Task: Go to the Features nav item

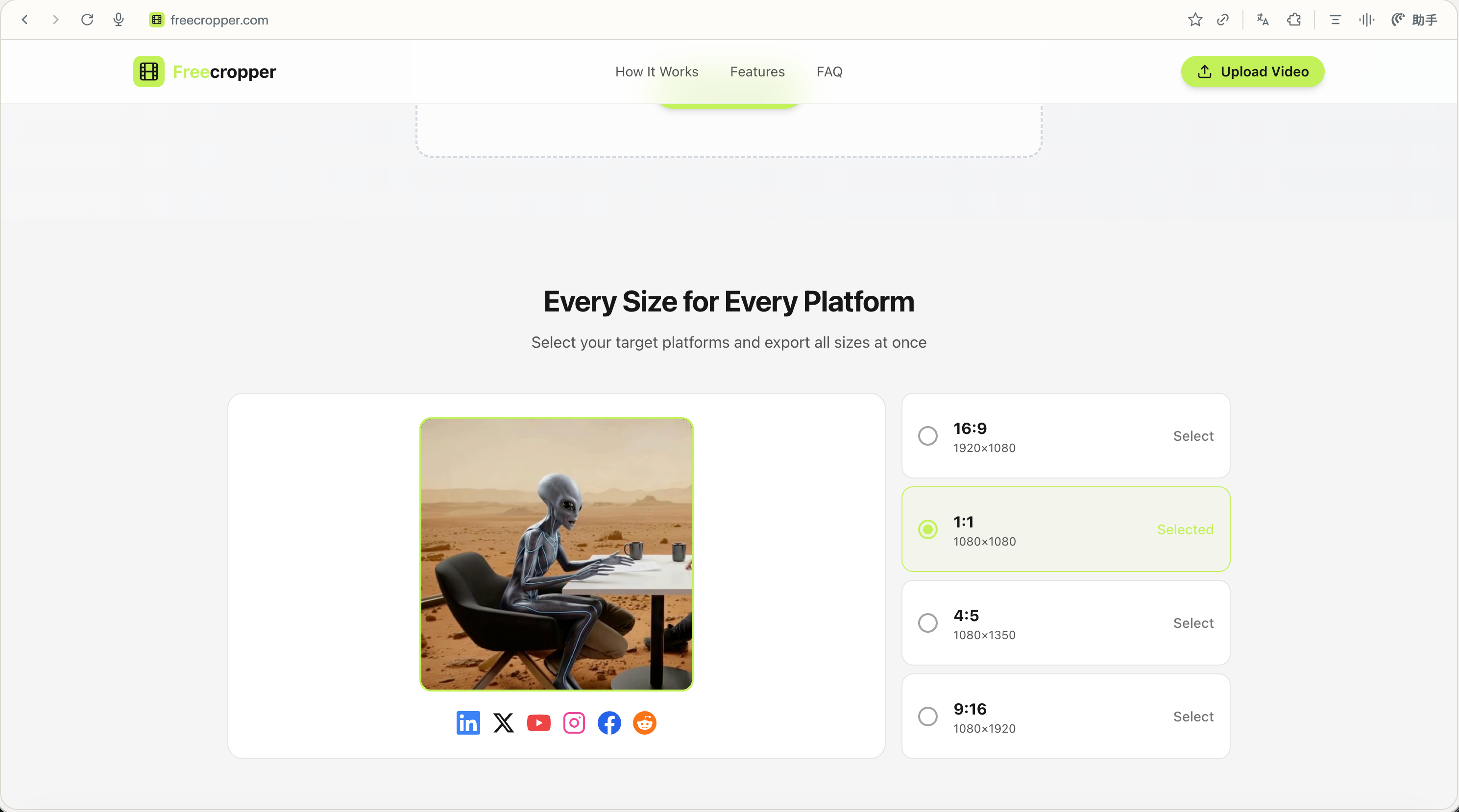Action: coord(757,72)
